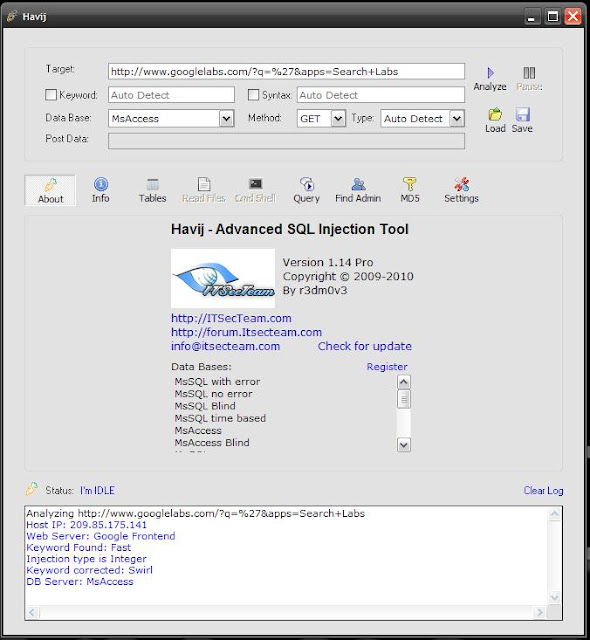Screen dimensions: 590x640
Task: Click 'DB Server: MsAccess' log line
Action: [80, 582]
